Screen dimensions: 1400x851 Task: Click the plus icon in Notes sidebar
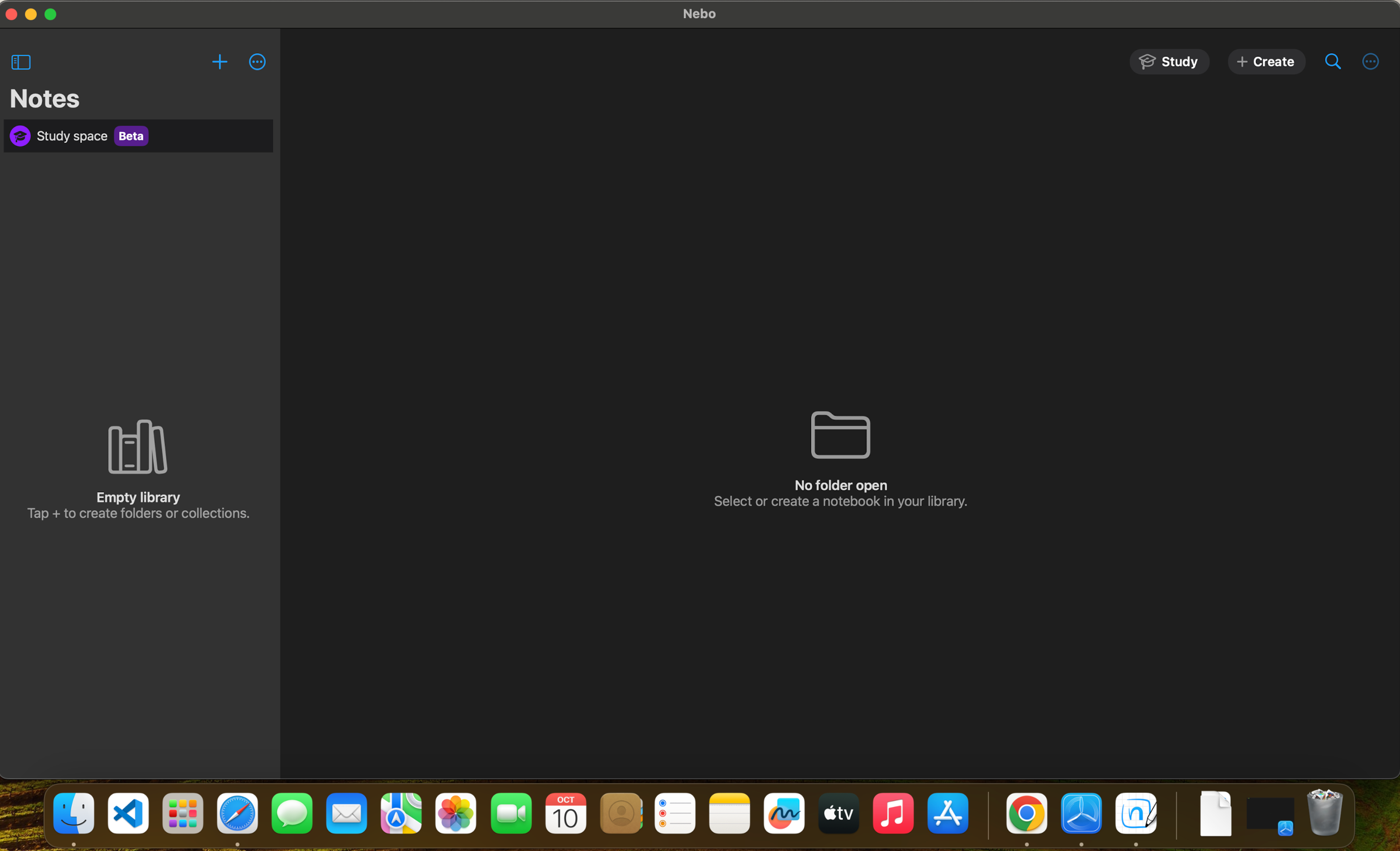219,62
